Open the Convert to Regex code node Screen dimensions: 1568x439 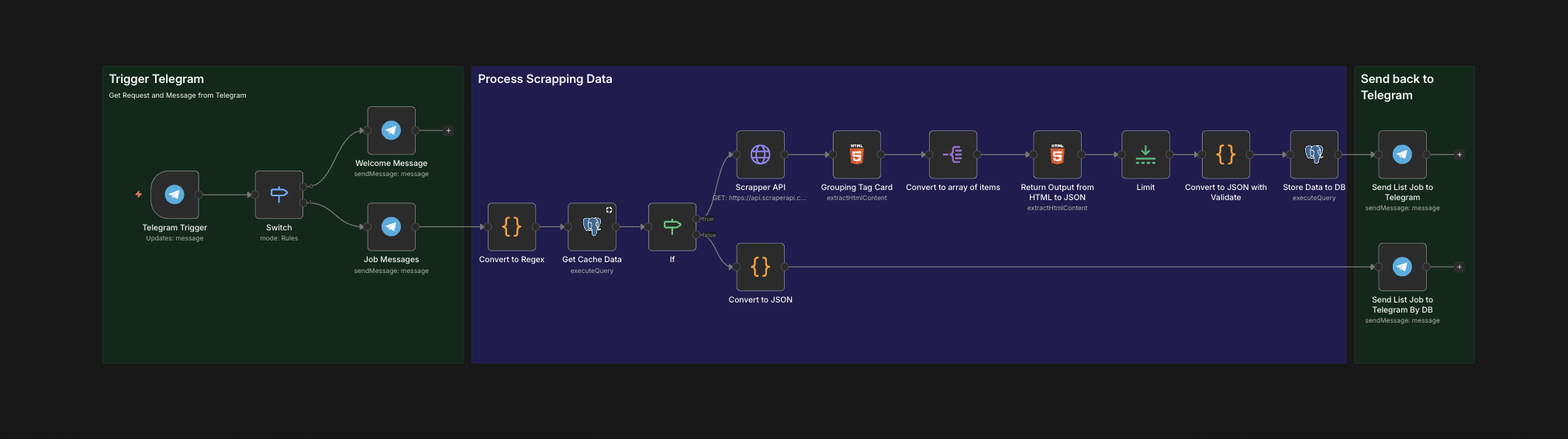pyautogui.click(x=511, y=226)
